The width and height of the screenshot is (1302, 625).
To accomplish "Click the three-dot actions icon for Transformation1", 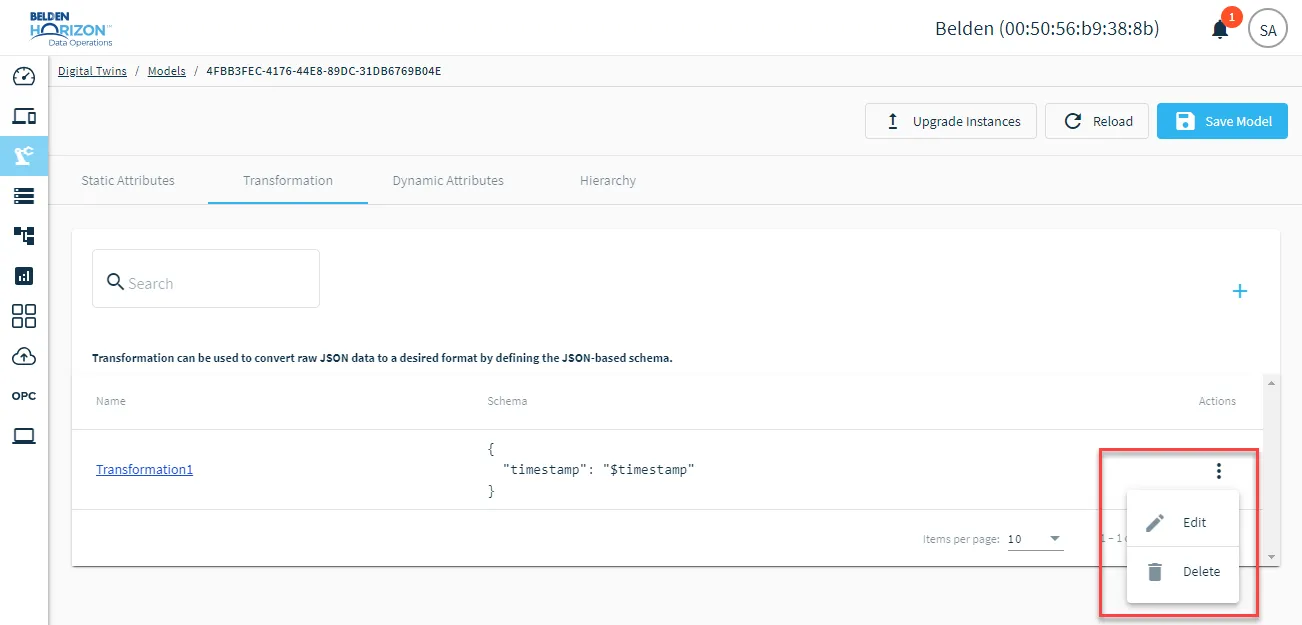I will (x=1218, y=471).
